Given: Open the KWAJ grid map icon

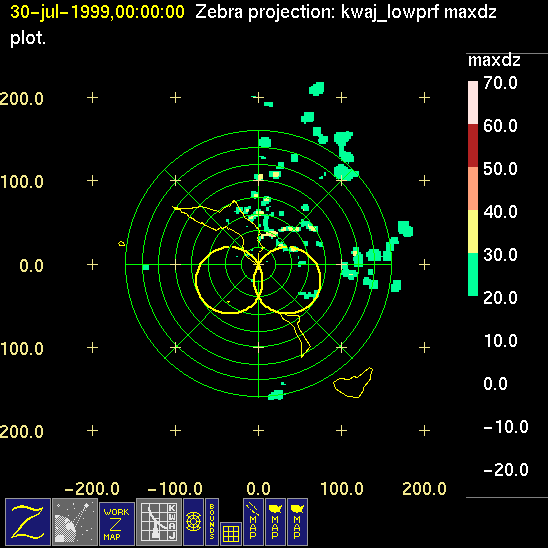Looking at the screenshot, I should point(159,522).
